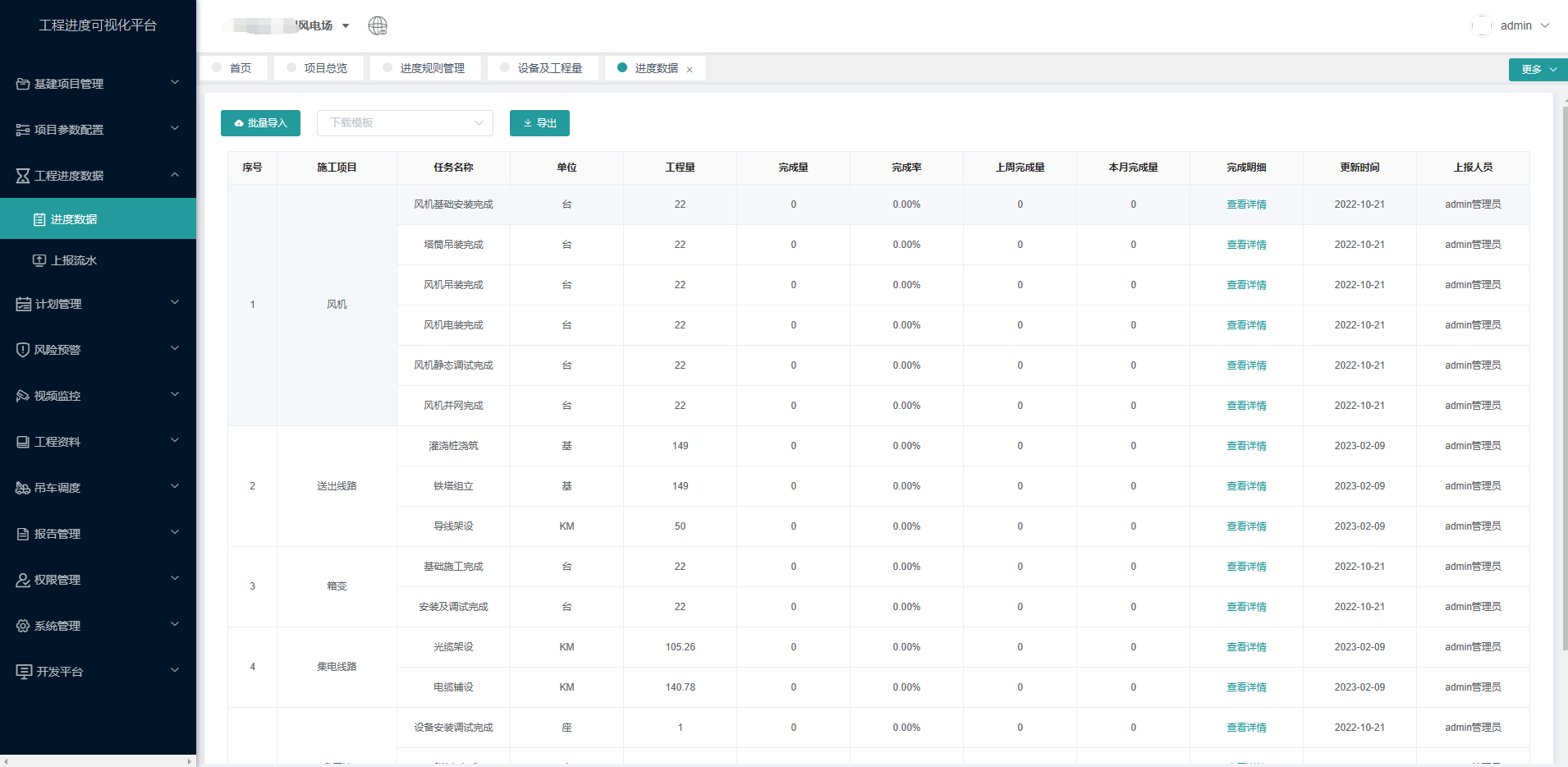Viewport: 1568px width, 767px height.
Task: Open 报告管理 sidebar menu
Action: [x=98, y=534]
